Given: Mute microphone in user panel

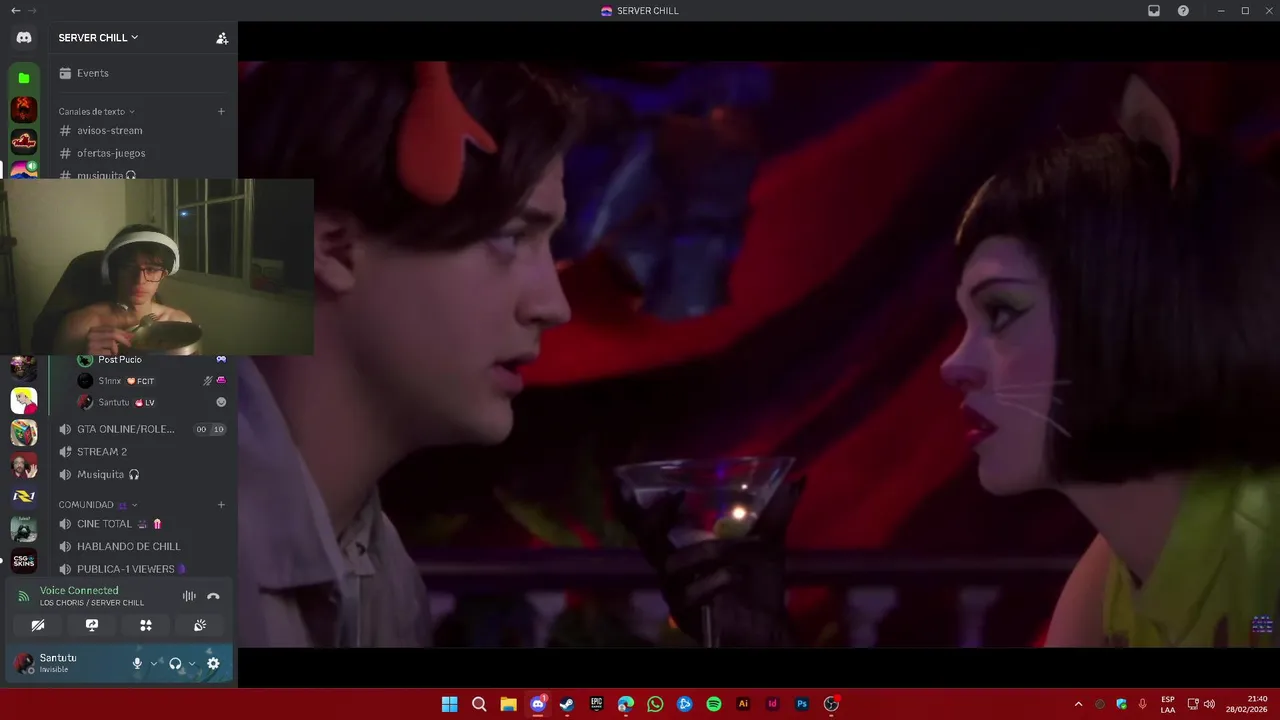Looking at the screenshot, I should pos(137,663).
